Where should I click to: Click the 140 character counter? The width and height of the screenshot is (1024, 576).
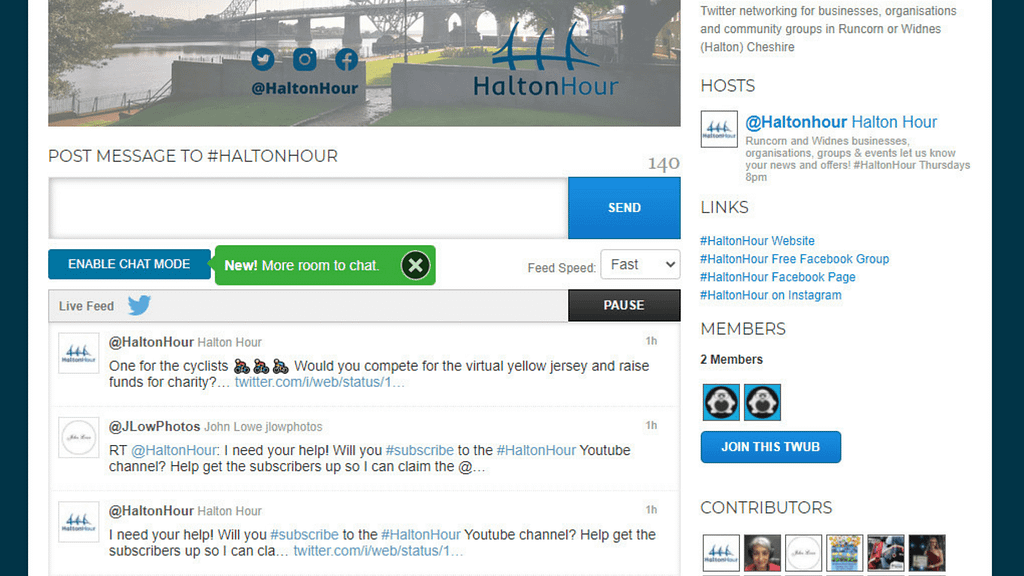click(x=664, y=163)
